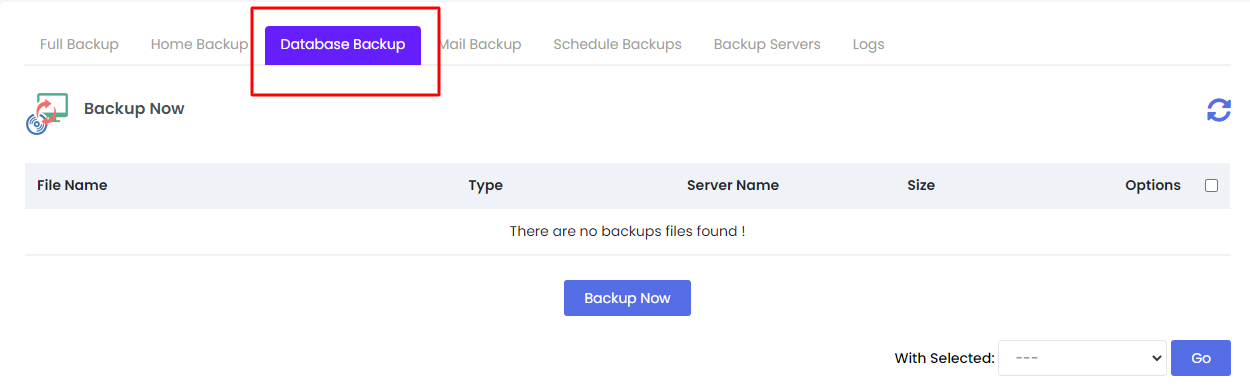1250x386 pixels.
Task: View the Backup Servers tab
Action: pos(767,44)
